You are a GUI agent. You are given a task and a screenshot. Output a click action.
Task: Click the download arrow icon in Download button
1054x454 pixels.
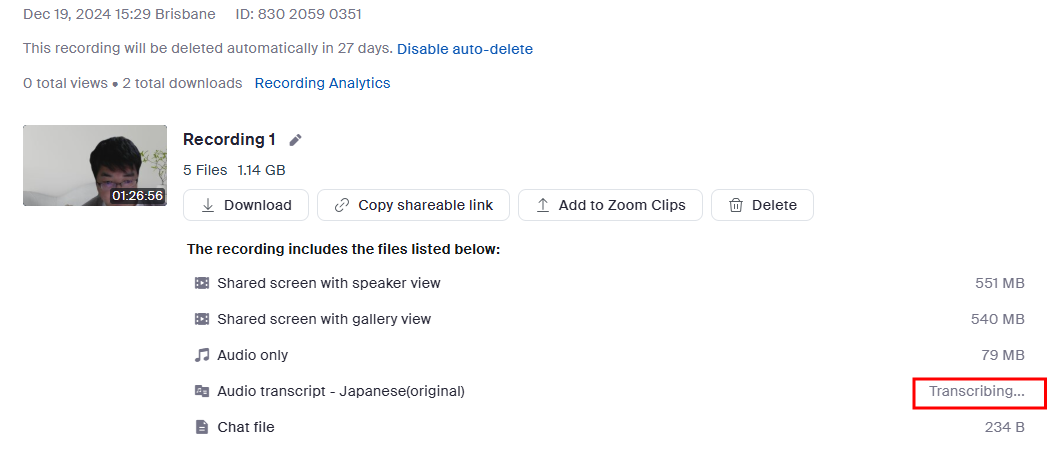click(x=208, y=205)
